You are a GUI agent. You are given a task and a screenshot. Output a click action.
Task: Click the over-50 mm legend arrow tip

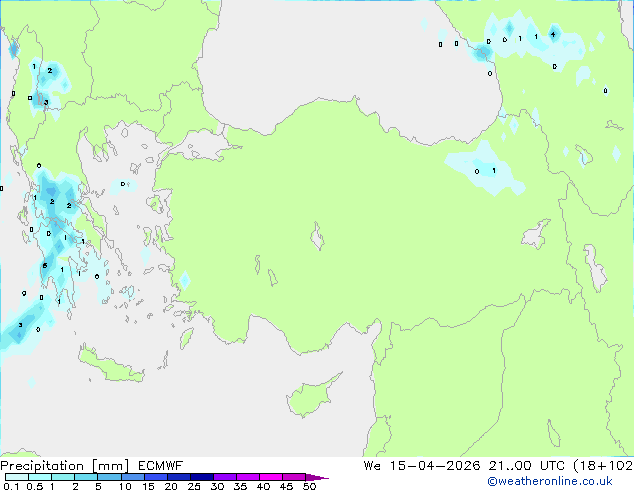coord(317,478)
